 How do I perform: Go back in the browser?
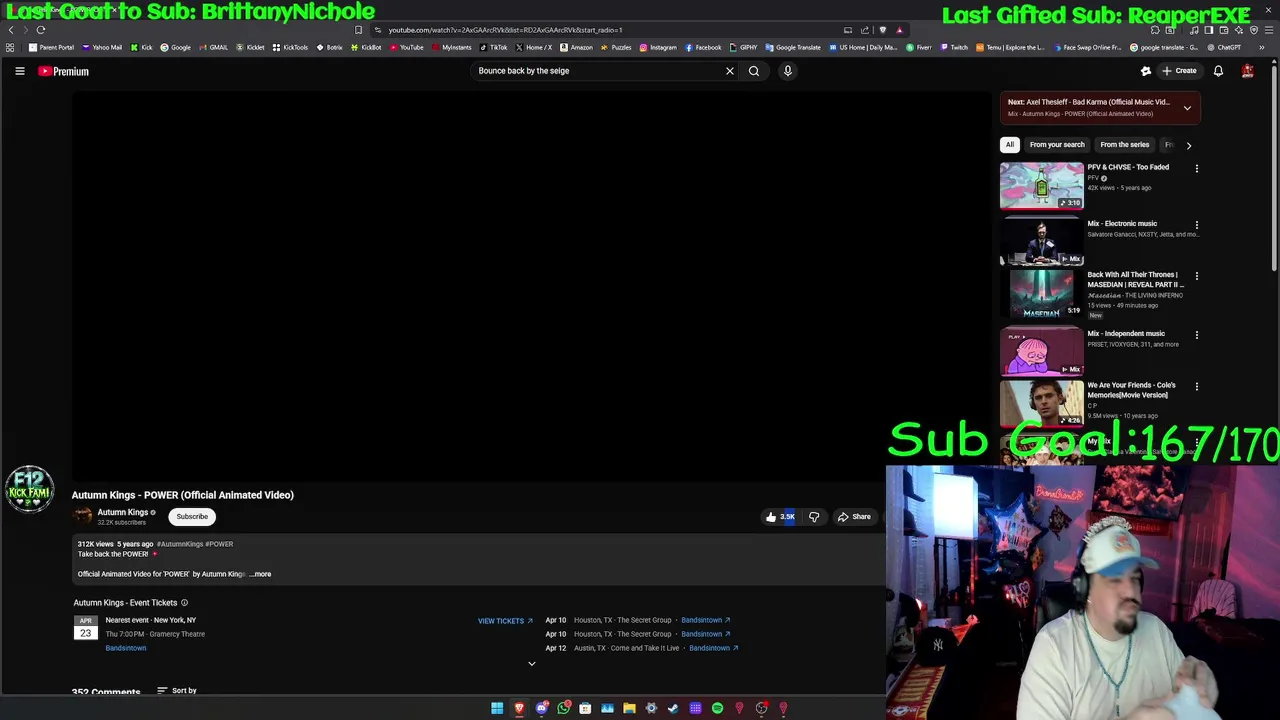[11, 30]
